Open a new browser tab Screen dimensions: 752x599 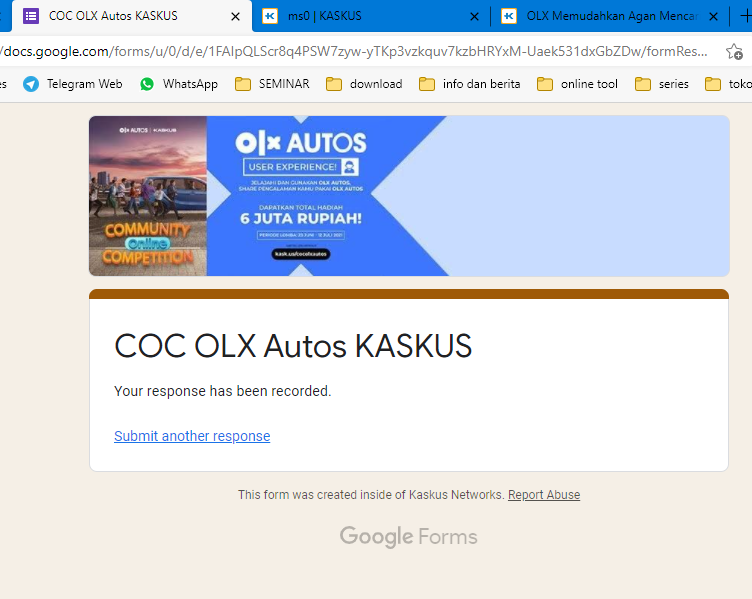click(746, 16)
